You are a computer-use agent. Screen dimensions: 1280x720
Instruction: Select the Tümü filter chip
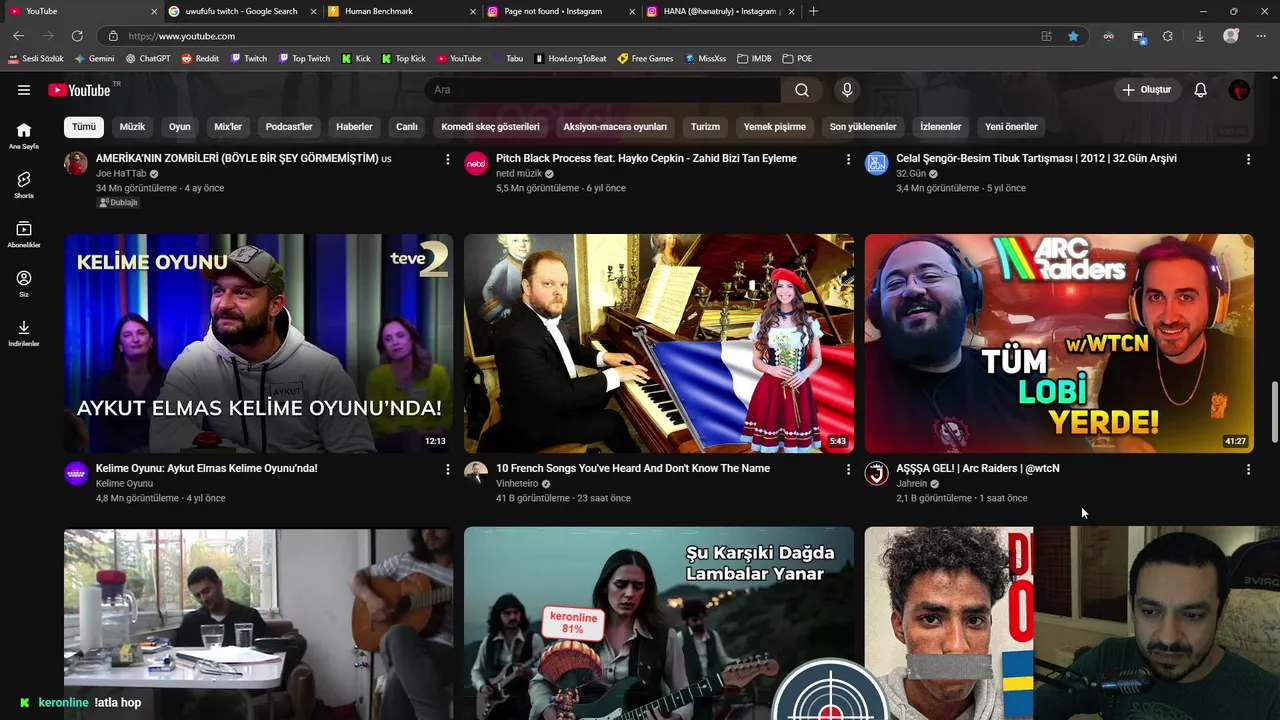pyautogui.click(x=84, y=127)
